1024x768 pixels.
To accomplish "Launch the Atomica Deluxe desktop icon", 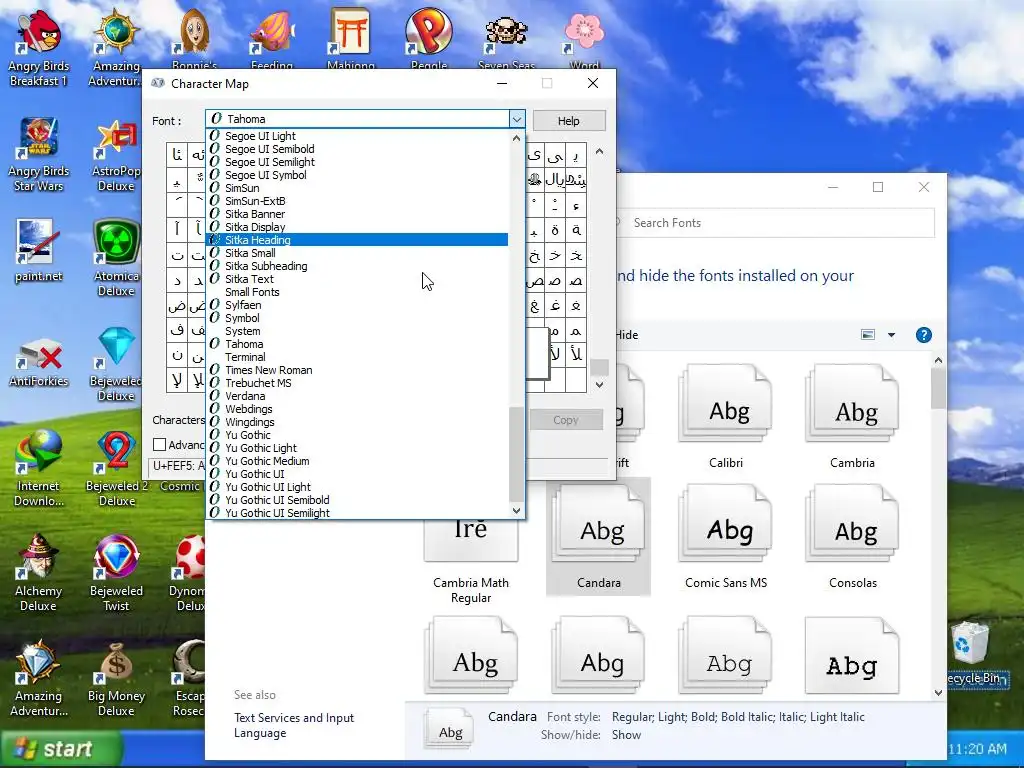I will [x=116, y=259].
